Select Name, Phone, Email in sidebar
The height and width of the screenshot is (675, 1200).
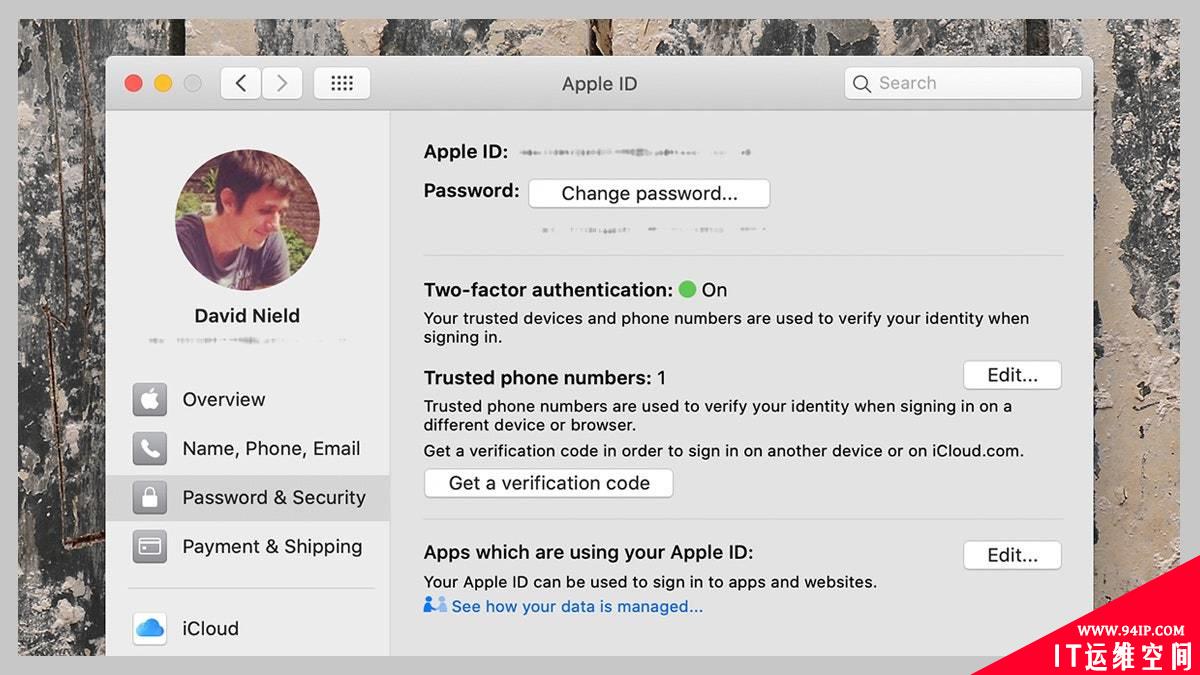[248, 448]
